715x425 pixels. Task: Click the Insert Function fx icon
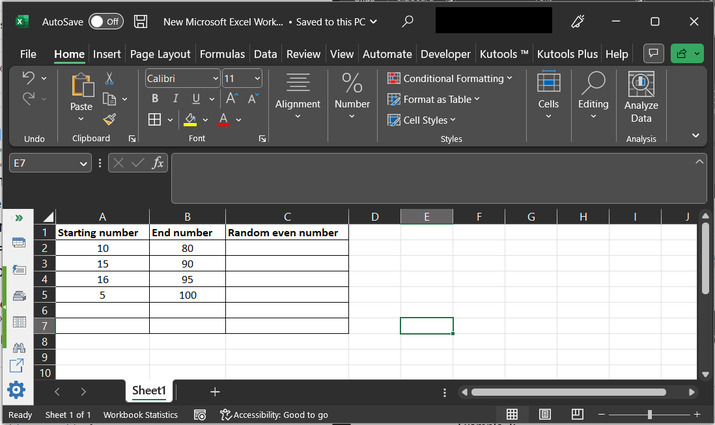[158, 163]
